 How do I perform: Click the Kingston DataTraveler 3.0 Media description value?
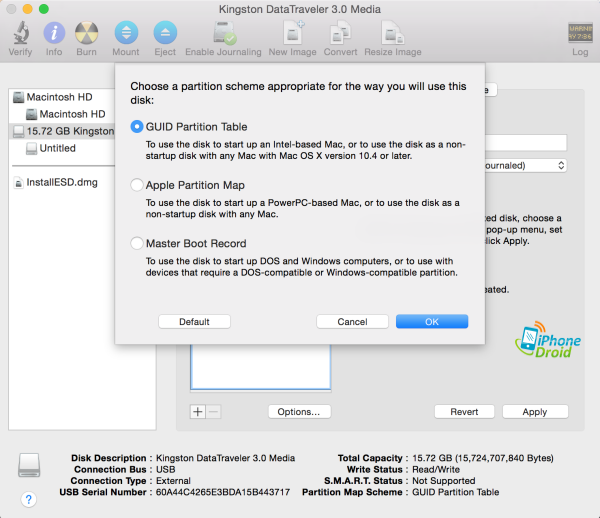tap(225, 458)
